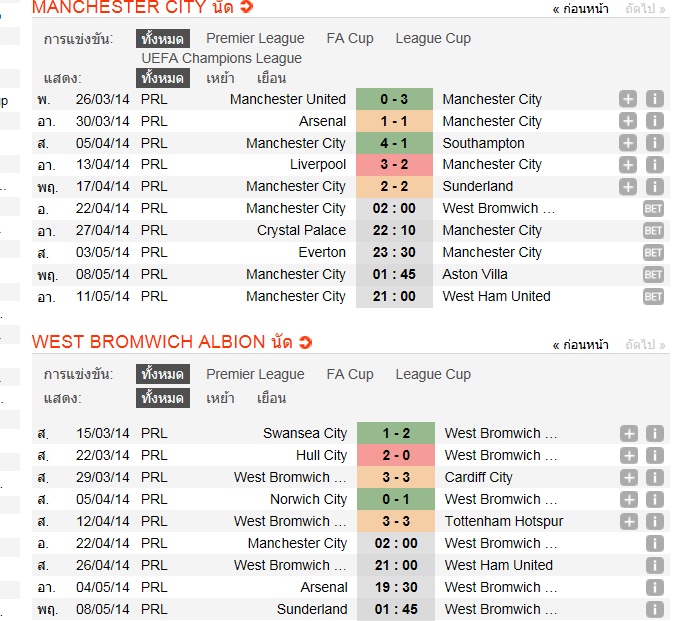The image size is (684, 621).
Task: Open info icon for Manchester City vs Southampton
Action: pyautogui.click(x=654, y=143)
